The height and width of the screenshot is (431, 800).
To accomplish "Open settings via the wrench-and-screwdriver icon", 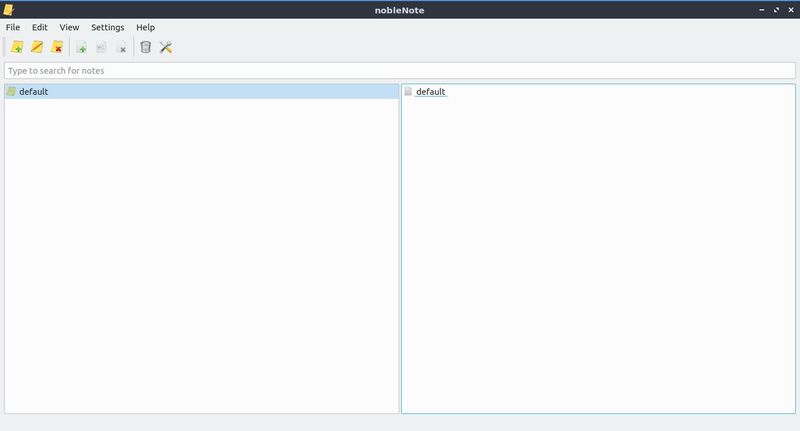I will click(x=166, y=47).
